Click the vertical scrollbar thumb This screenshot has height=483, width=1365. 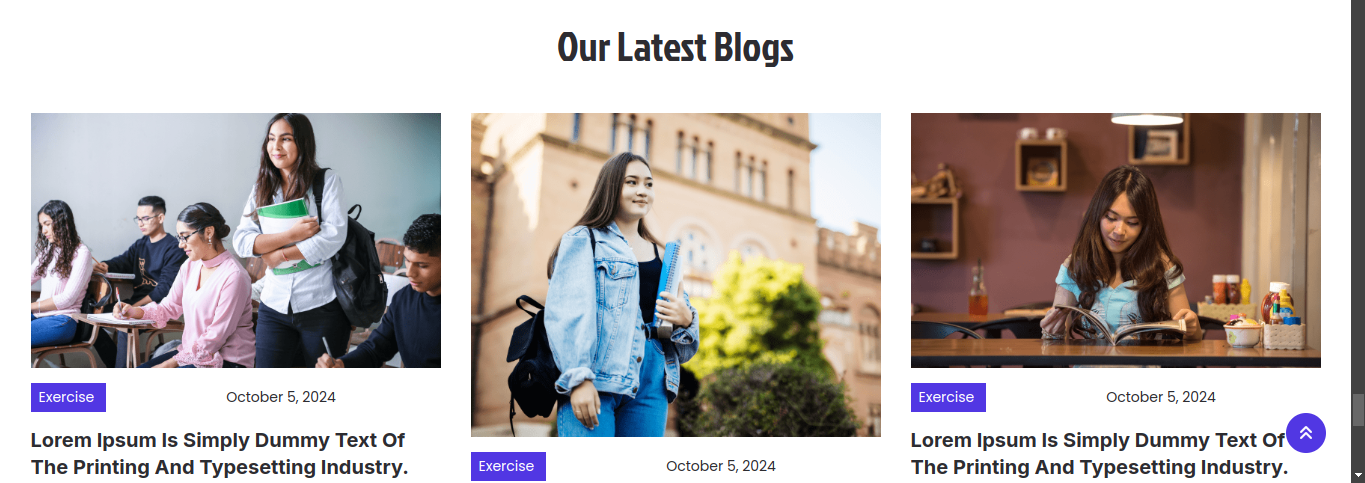[1358, 410]
